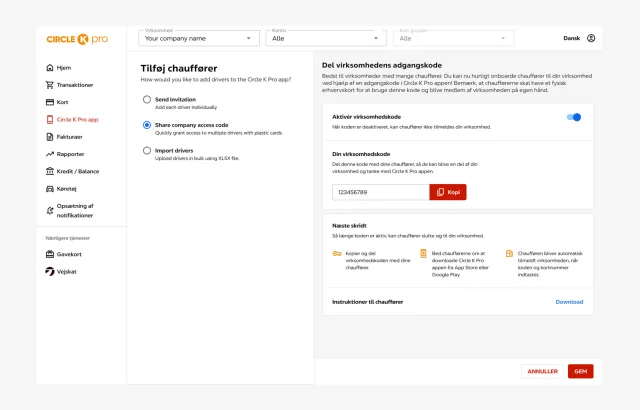Click the company code field 123456789
The width and height of the screenshot is (640, 410).
380,192
